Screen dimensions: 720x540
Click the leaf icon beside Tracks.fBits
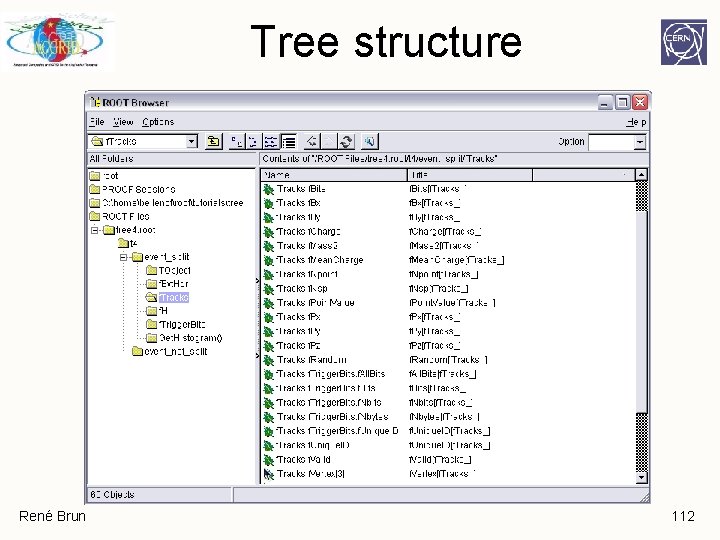click(268, 189)
